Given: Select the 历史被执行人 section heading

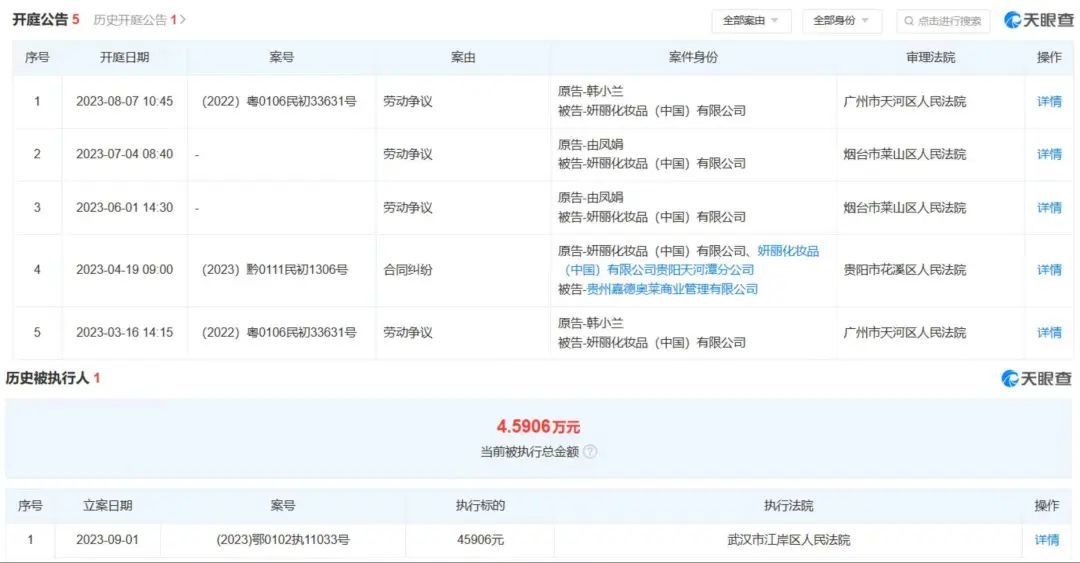Looking at the screenshot, I should coord(48,378).
